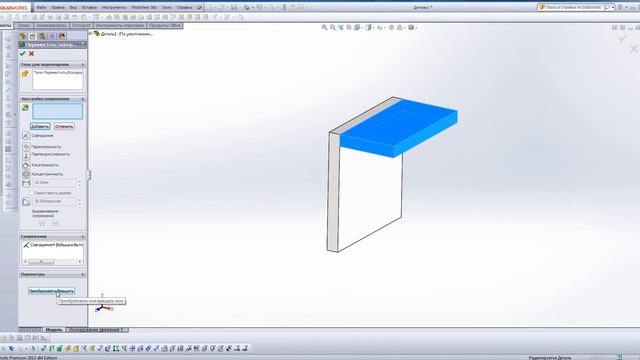Viewport: 640px width, 360px height.
Task: Click the Save icon in the standard toolbar
Action: coord(234,7)
